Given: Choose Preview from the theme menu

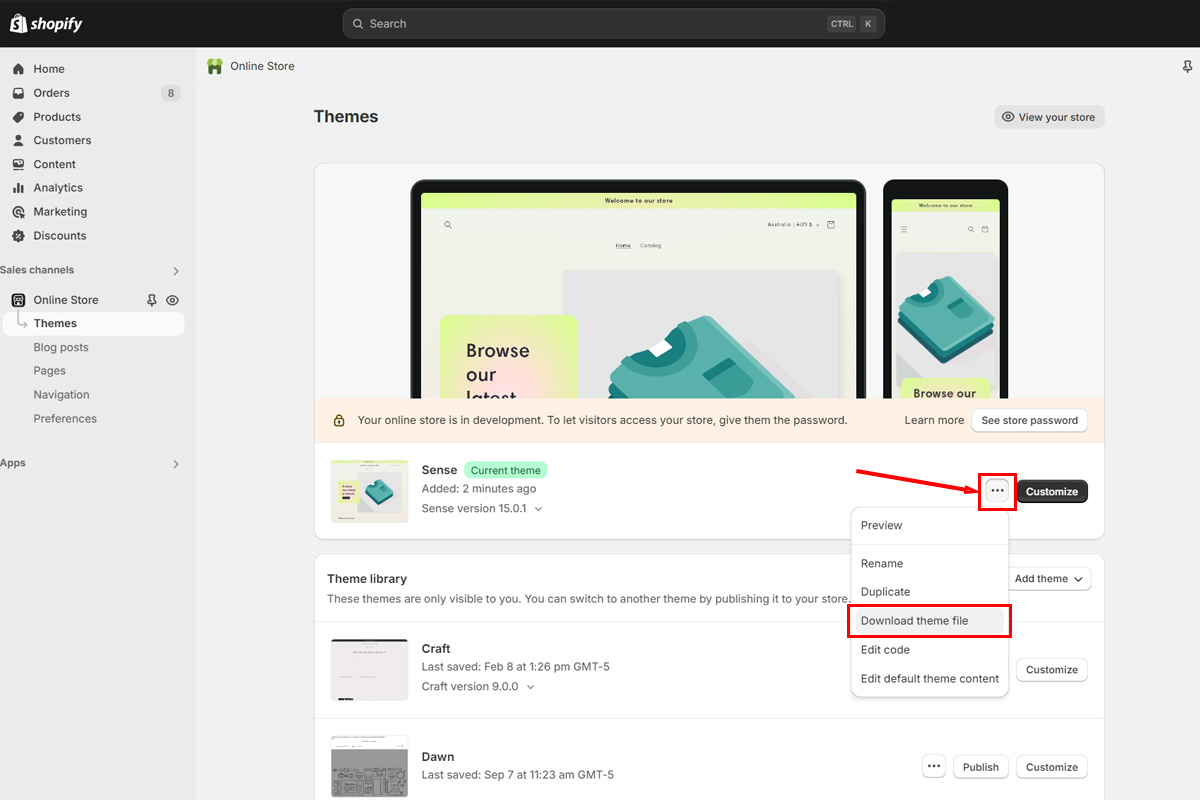Looking at the screenshot, I should click(x=929, y=525).
